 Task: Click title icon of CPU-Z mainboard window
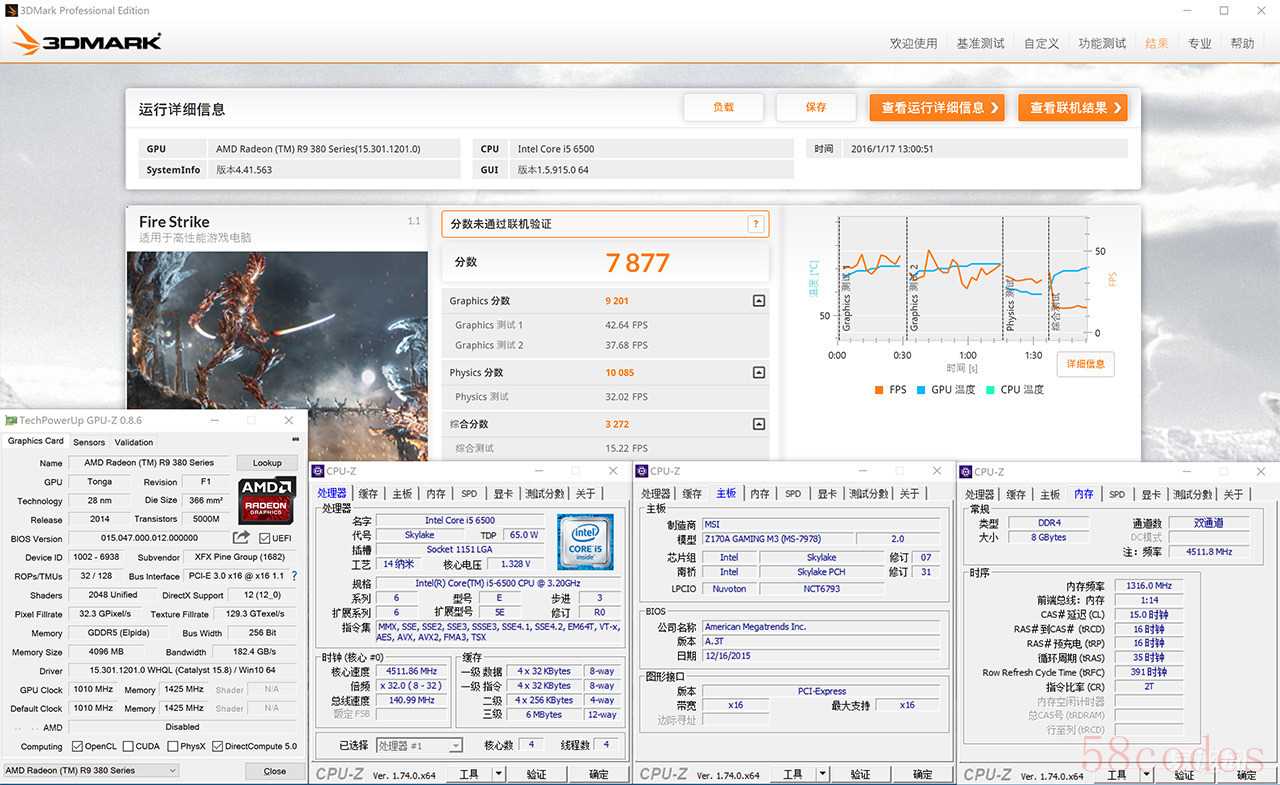click(x=642, y=471)
